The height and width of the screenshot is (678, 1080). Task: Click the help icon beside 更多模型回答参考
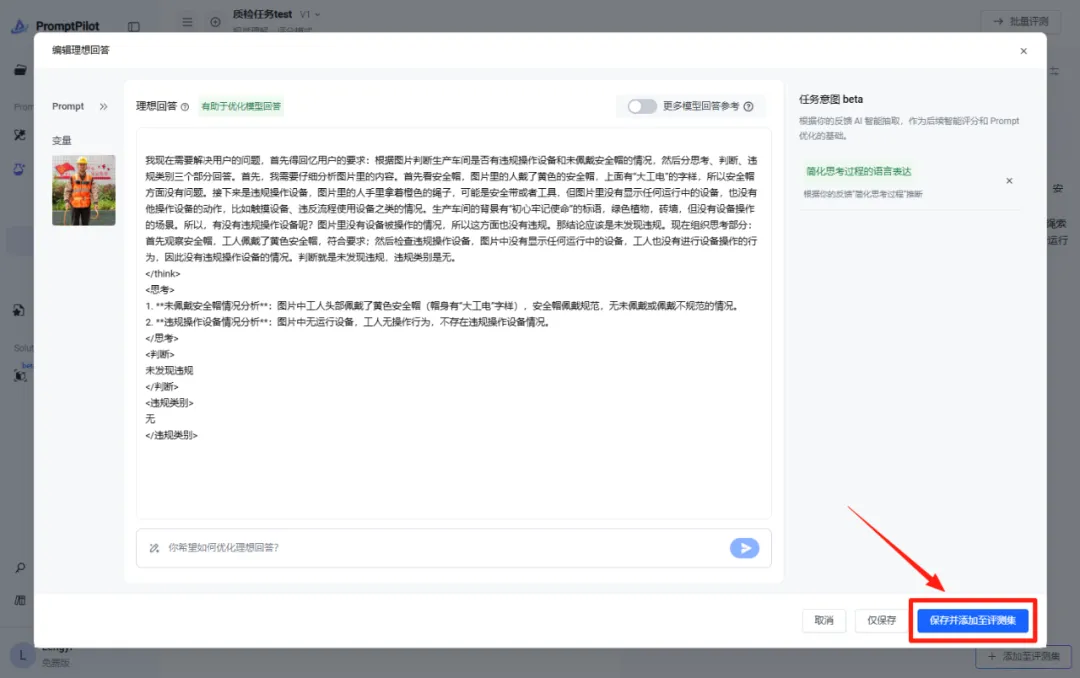click(x=749, y=106)
